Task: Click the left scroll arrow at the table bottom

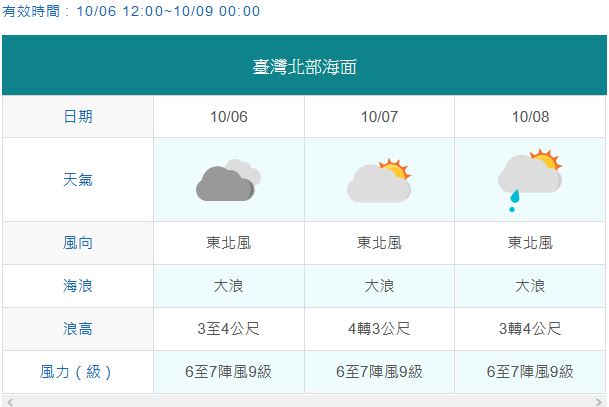Action: pyautogui.click(x=10, y=402)
